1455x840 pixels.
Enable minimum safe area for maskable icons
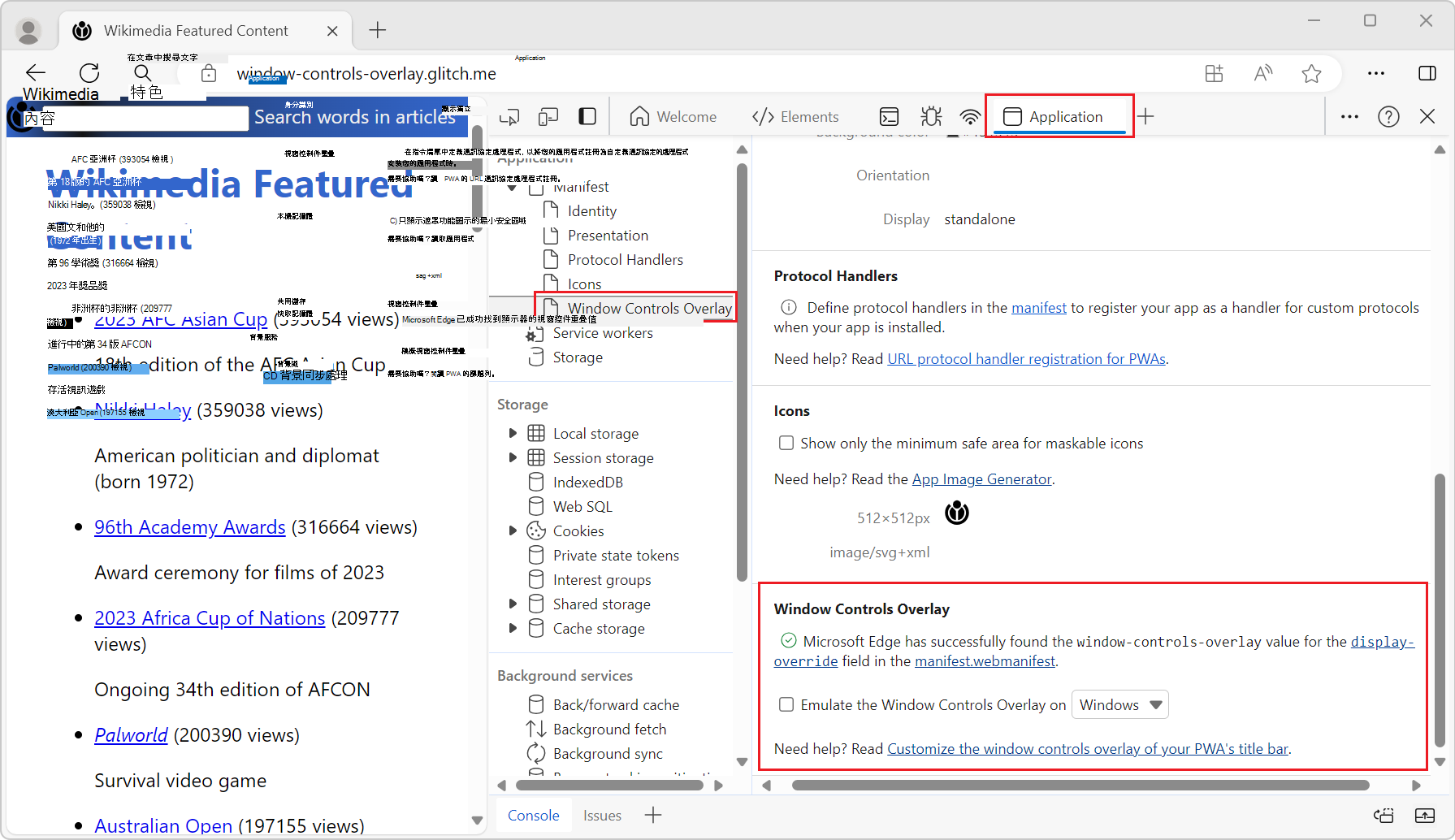(786, 443)
